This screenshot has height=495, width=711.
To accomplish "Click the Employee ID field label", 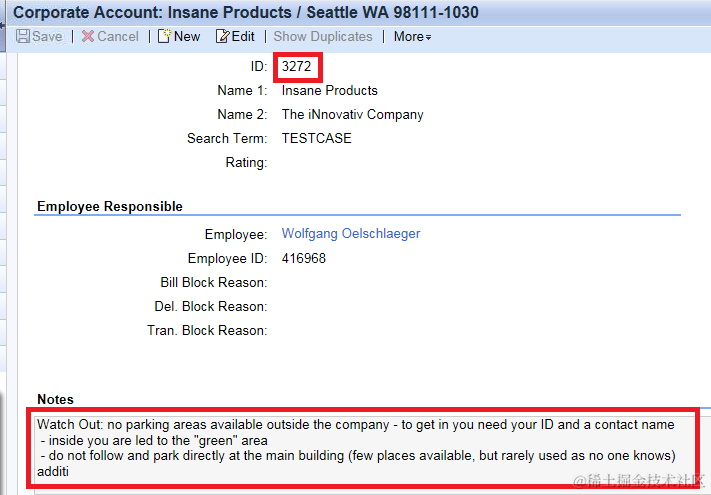I will coord(227,258).
